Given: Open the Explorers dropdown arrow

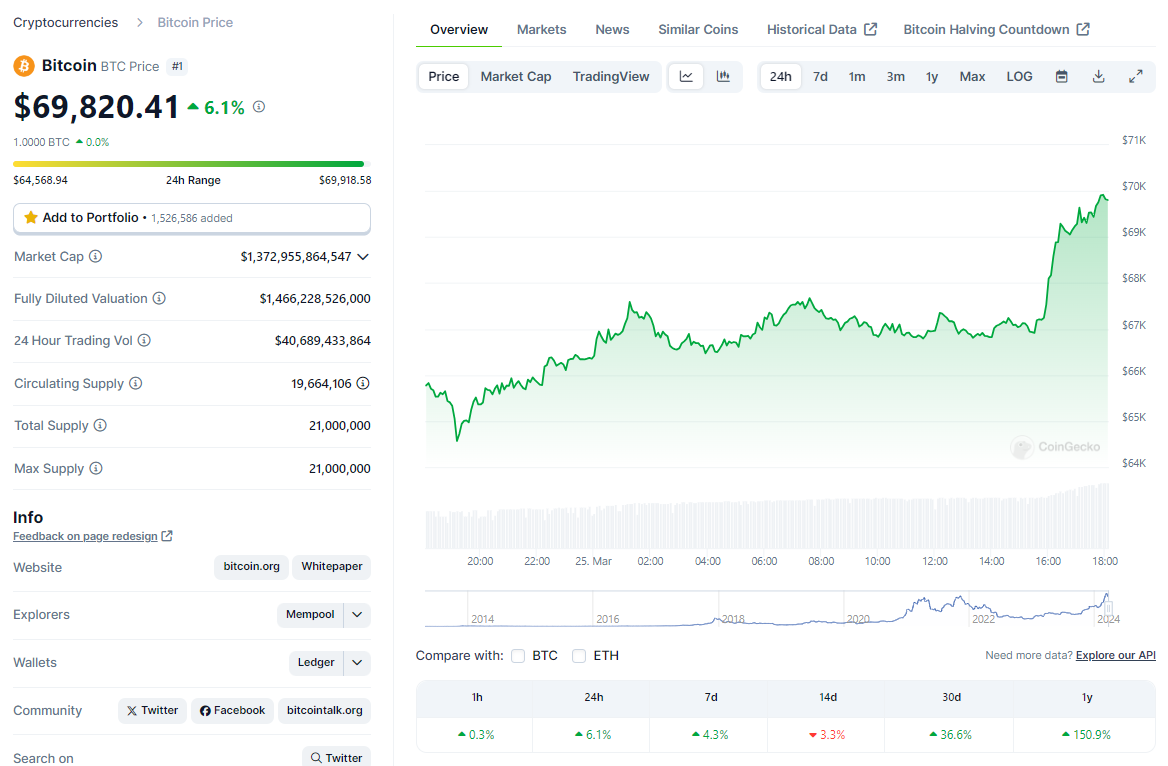Looking at the screenshot, I should click(358, 615).
